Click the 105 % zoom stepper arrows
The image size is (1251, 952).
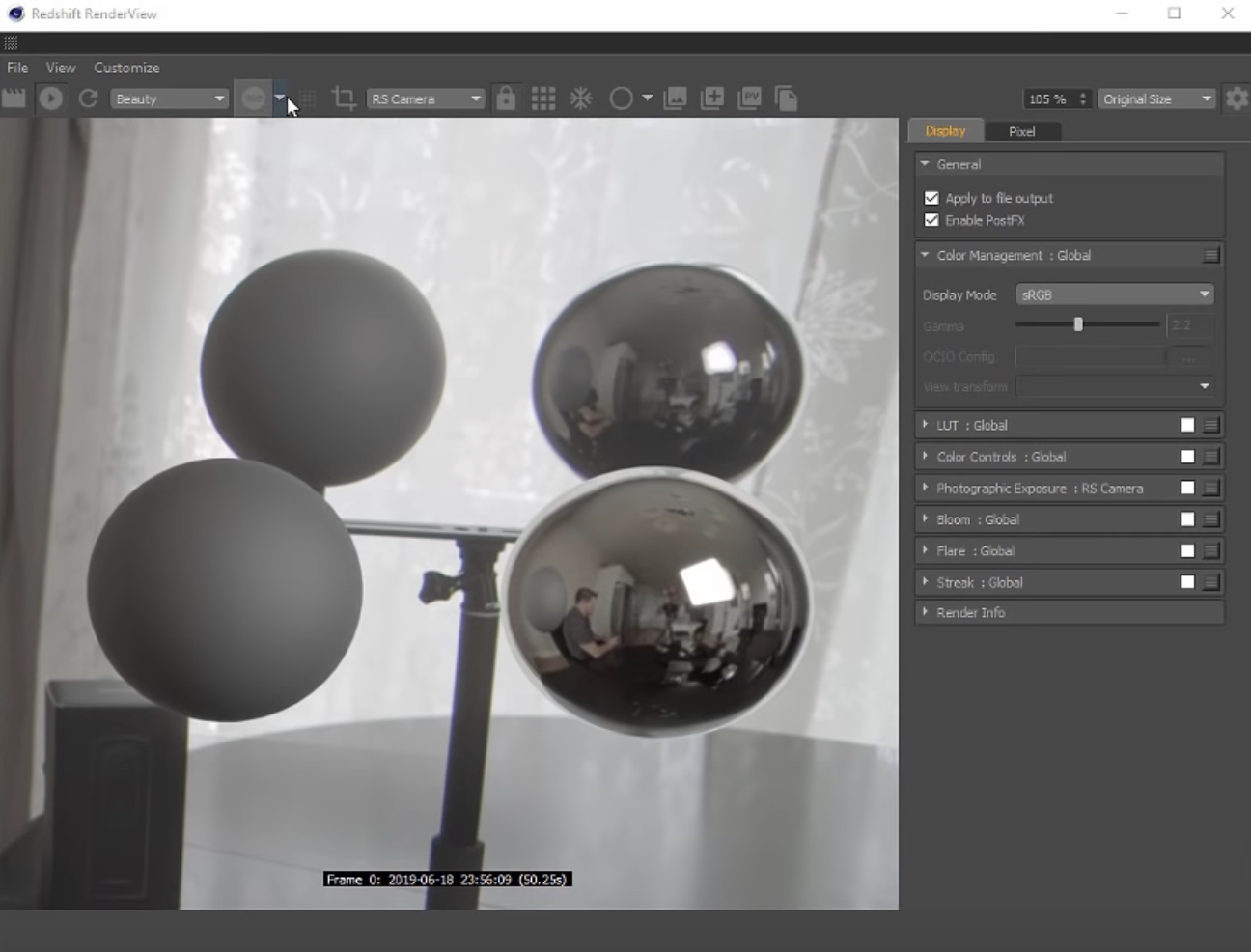pyautogui.click(x=1083, y=98)
